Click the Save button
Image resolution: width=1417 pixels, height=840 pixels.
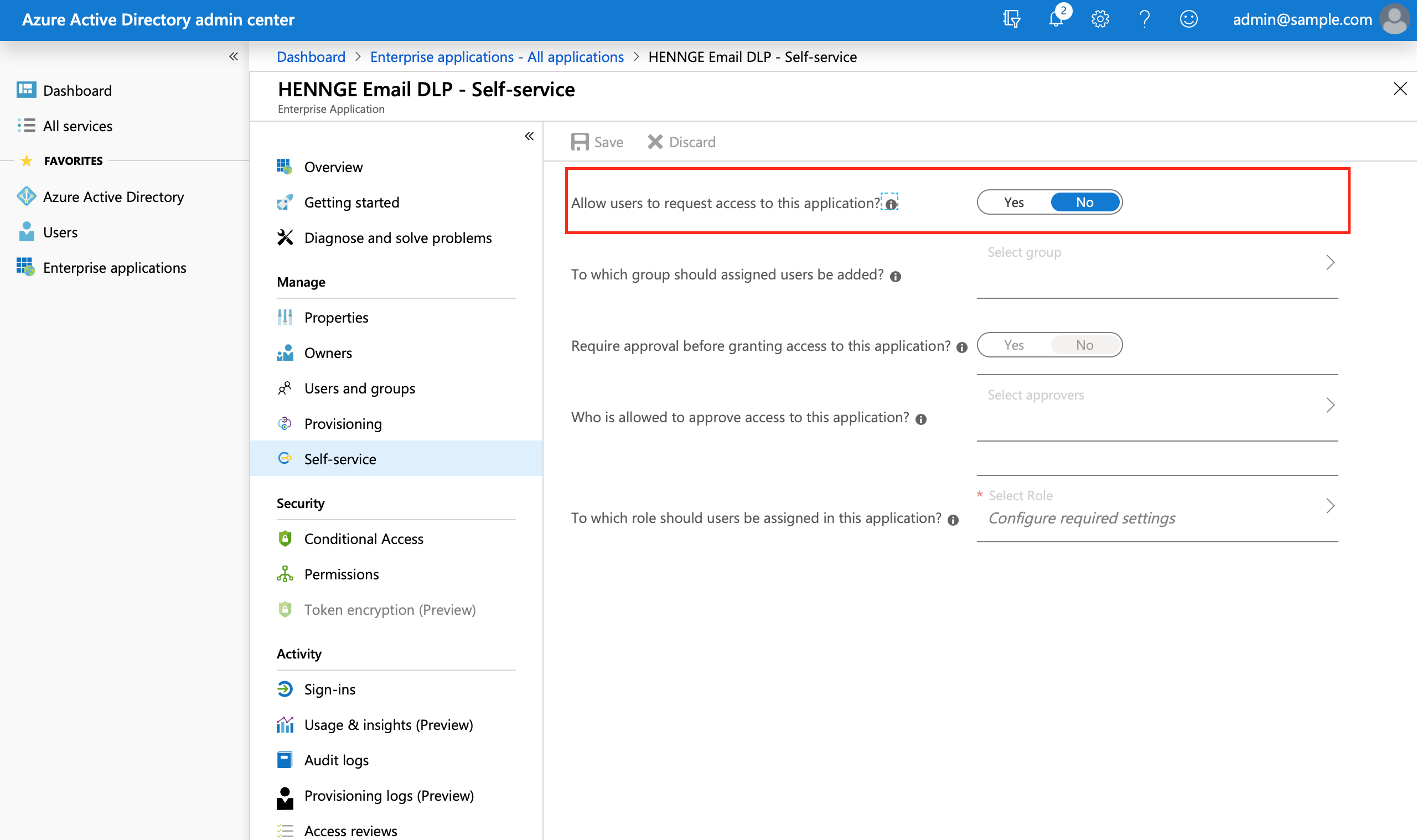pyautogui.click(x=597, y=142)
